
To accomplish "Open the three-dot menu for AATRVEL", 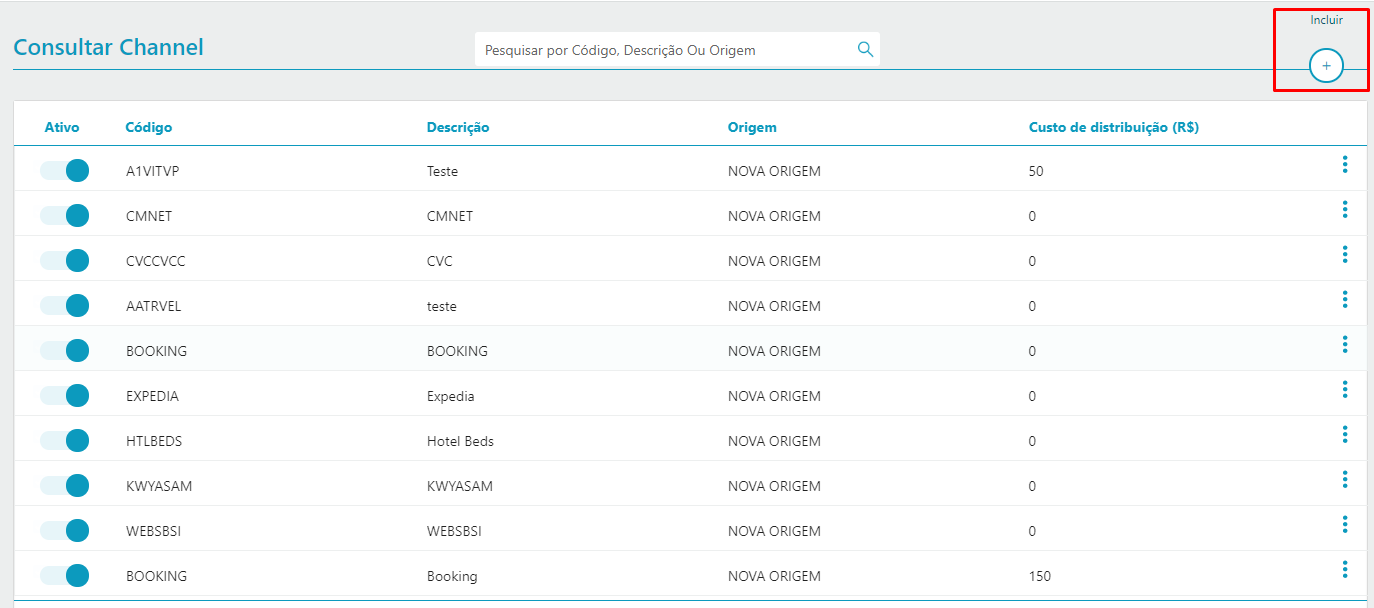I will tap(1345, 299).
